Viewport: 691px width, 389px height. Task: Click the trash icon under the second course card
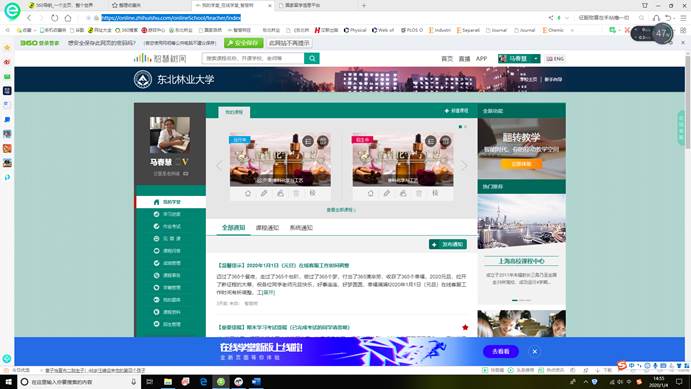pos(419,193)
